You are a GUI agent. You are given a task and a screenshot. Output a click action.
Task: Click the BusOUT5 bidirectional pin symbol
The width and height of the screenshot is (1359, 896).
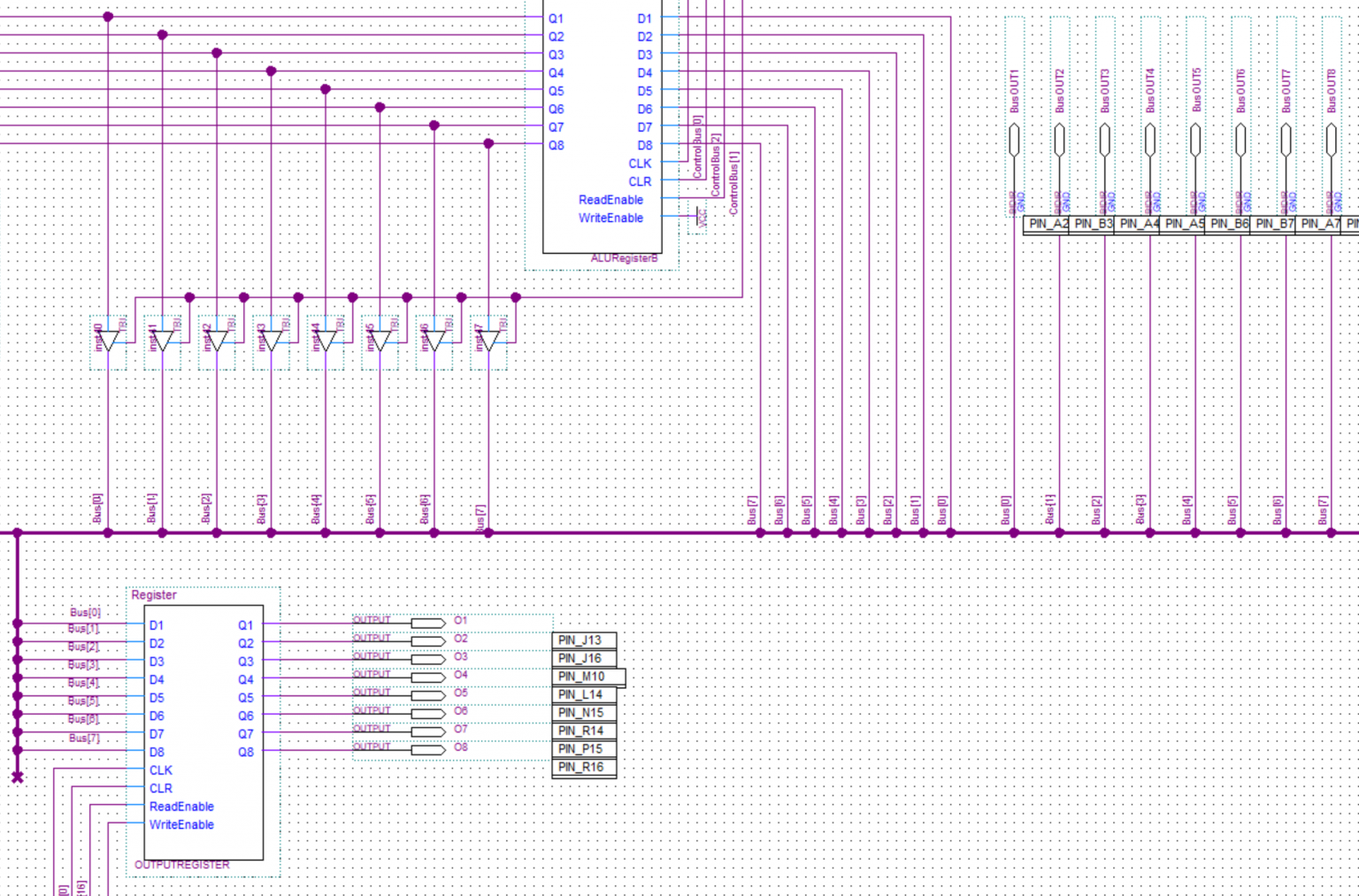[x=1194, y=140]
